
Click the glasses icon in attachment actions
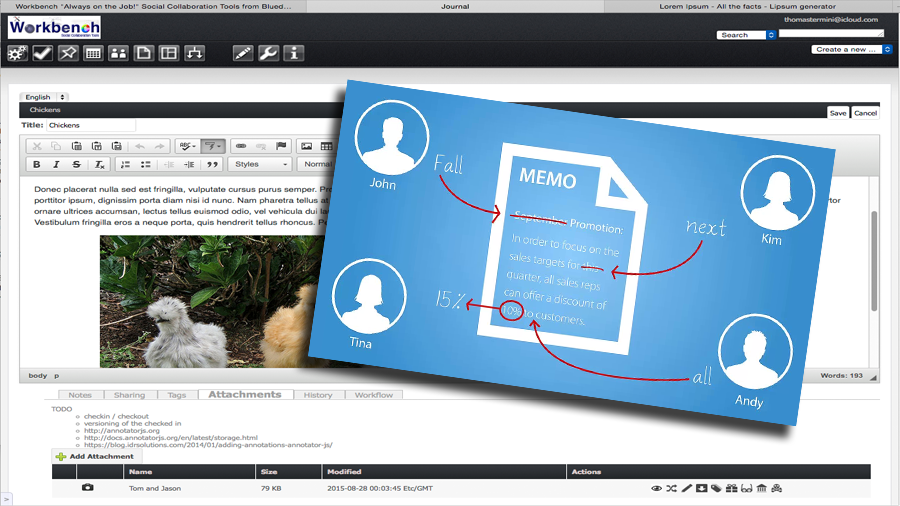coord(746,488)
